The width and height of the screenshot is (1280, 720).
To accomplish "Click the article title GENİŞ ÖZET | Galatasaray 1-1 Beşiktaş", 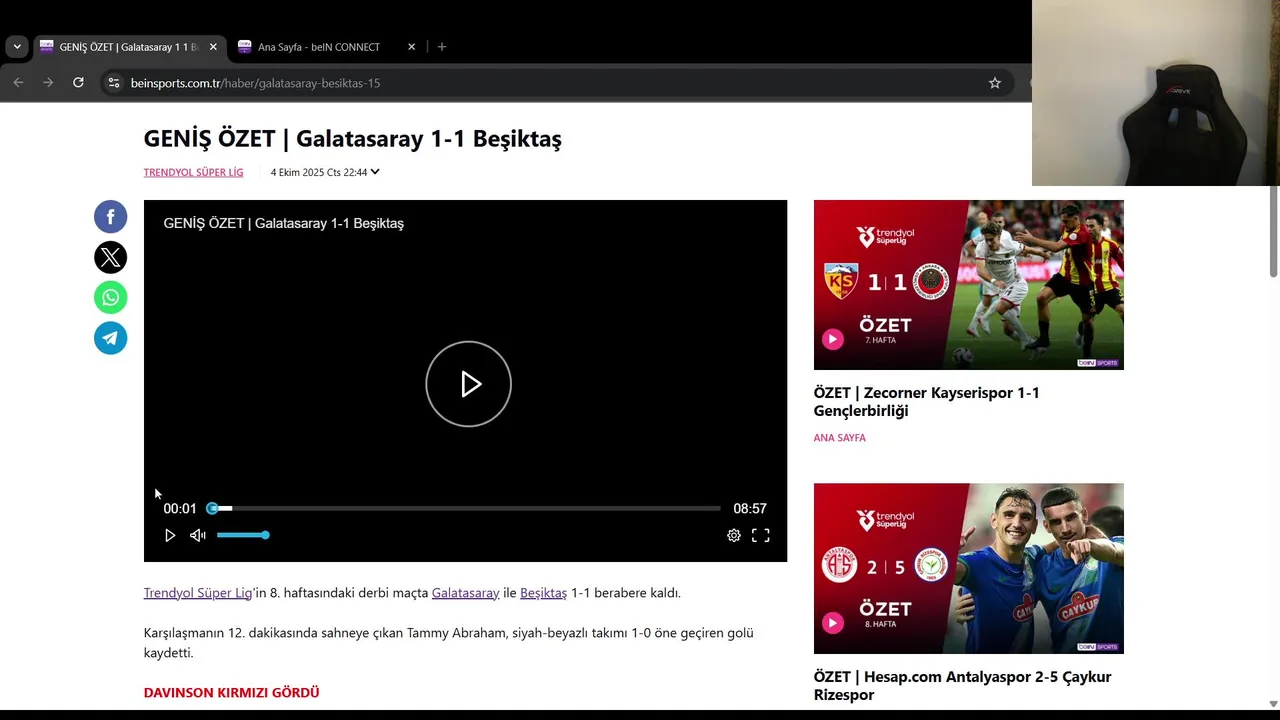I will [x=353, y=139].
